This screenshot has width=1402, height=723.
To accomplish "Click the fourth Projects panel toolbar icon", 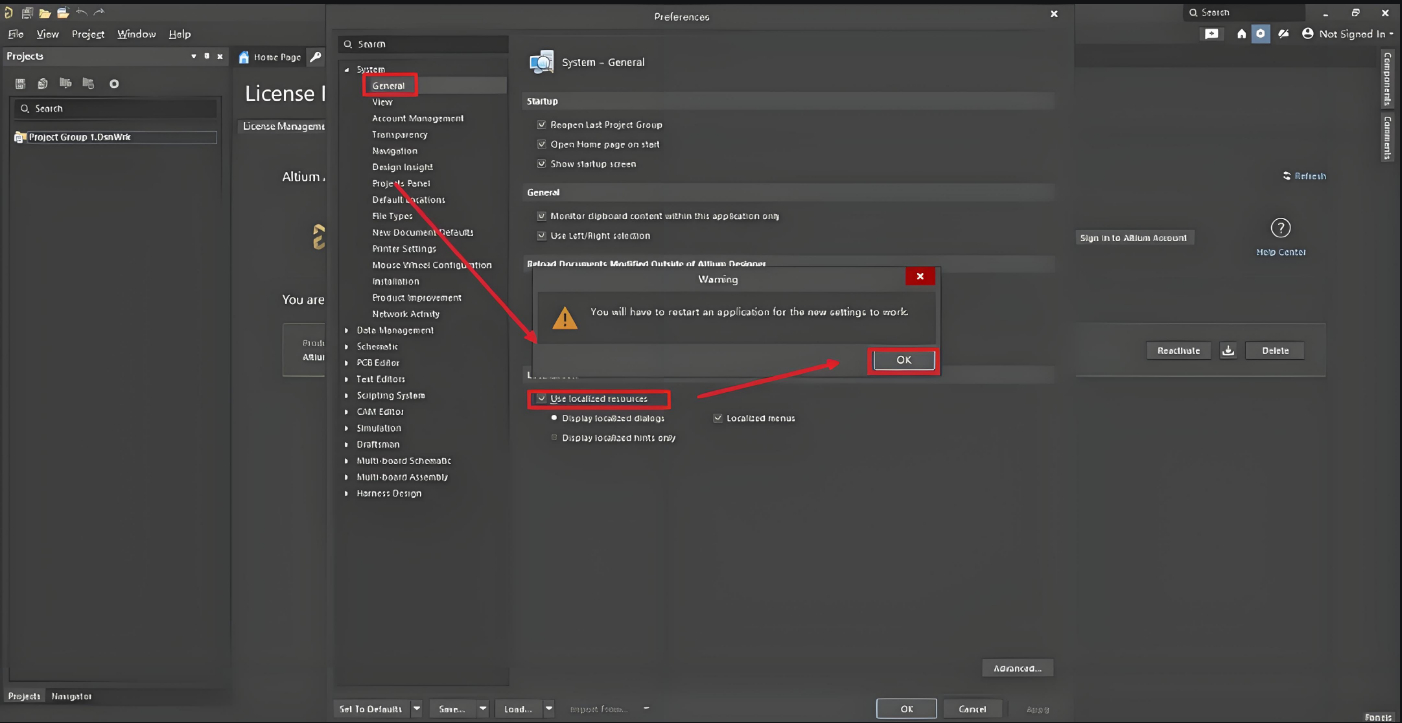I will click(88, 83).
